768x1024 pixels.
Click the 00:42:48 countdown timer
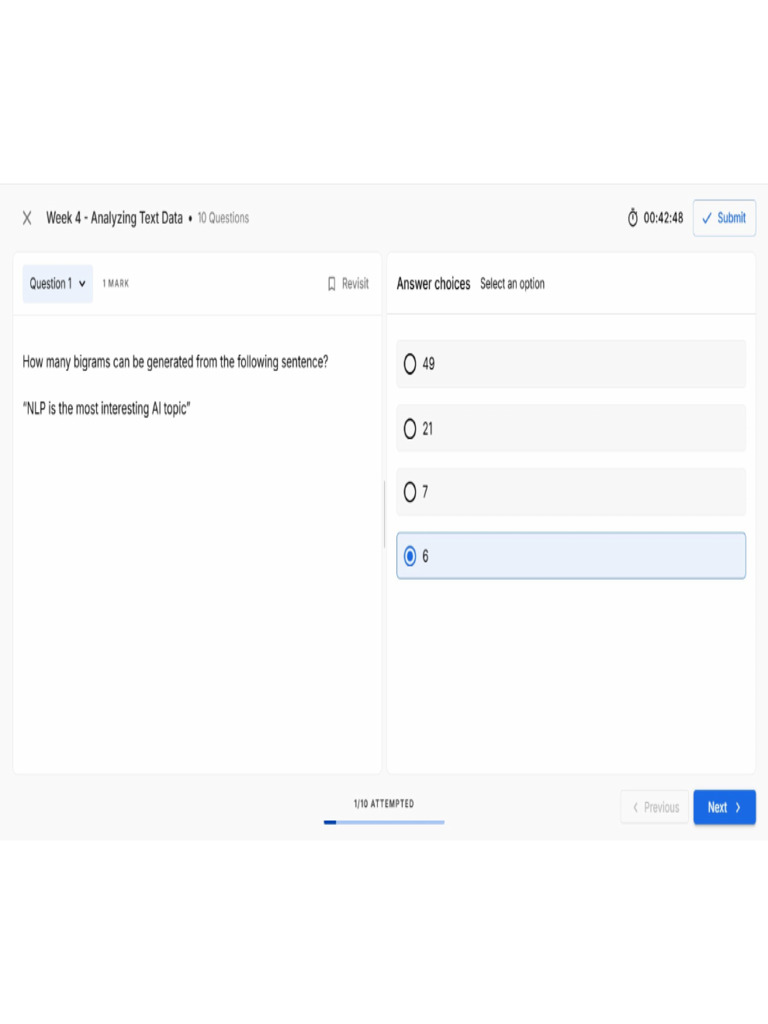(663, 218)
